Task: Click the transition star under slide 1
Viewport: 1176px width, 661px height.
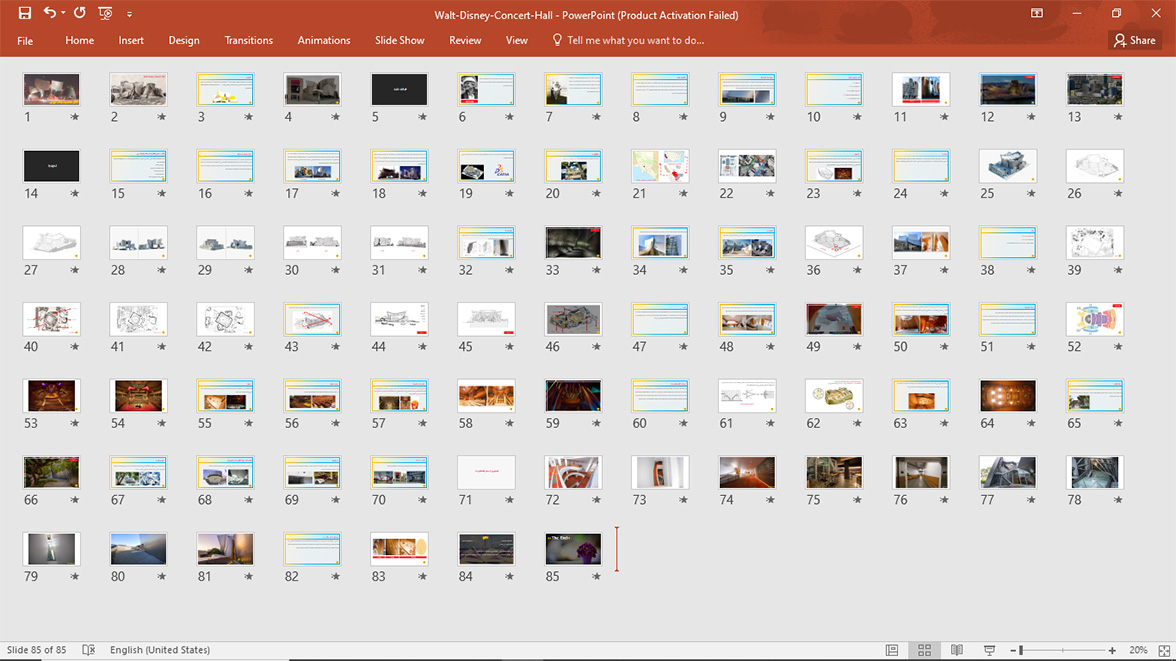Action: pos(74,117)
